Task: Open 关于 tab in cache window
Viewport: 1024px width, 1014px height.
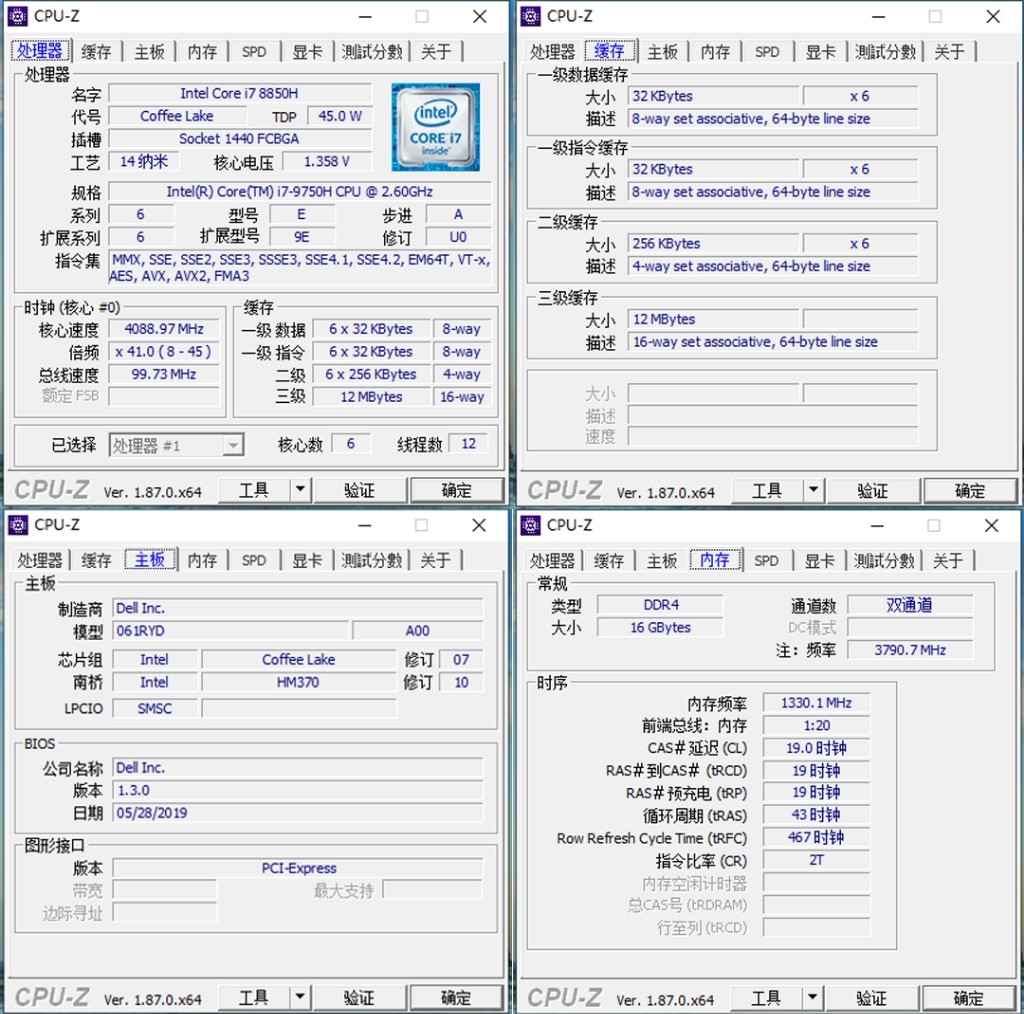Action: [x=949, y=52]
